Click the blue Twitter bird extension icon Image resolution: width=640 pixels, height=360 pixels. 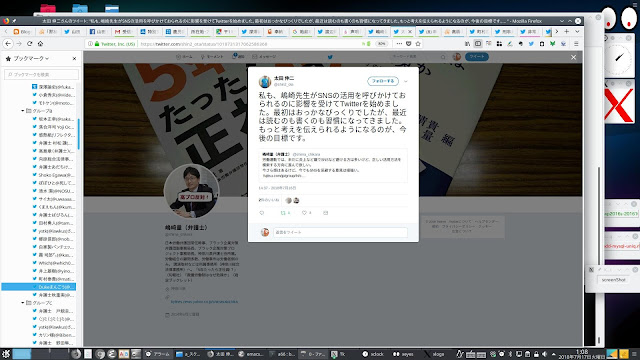pos(531,44)
